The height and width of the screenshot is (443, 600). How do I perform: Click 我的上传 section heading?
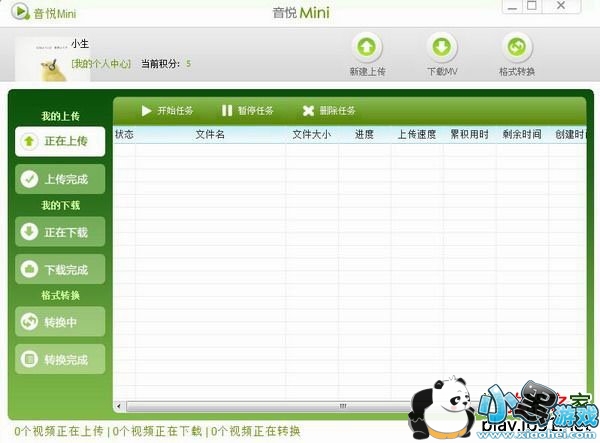(60, 116)
